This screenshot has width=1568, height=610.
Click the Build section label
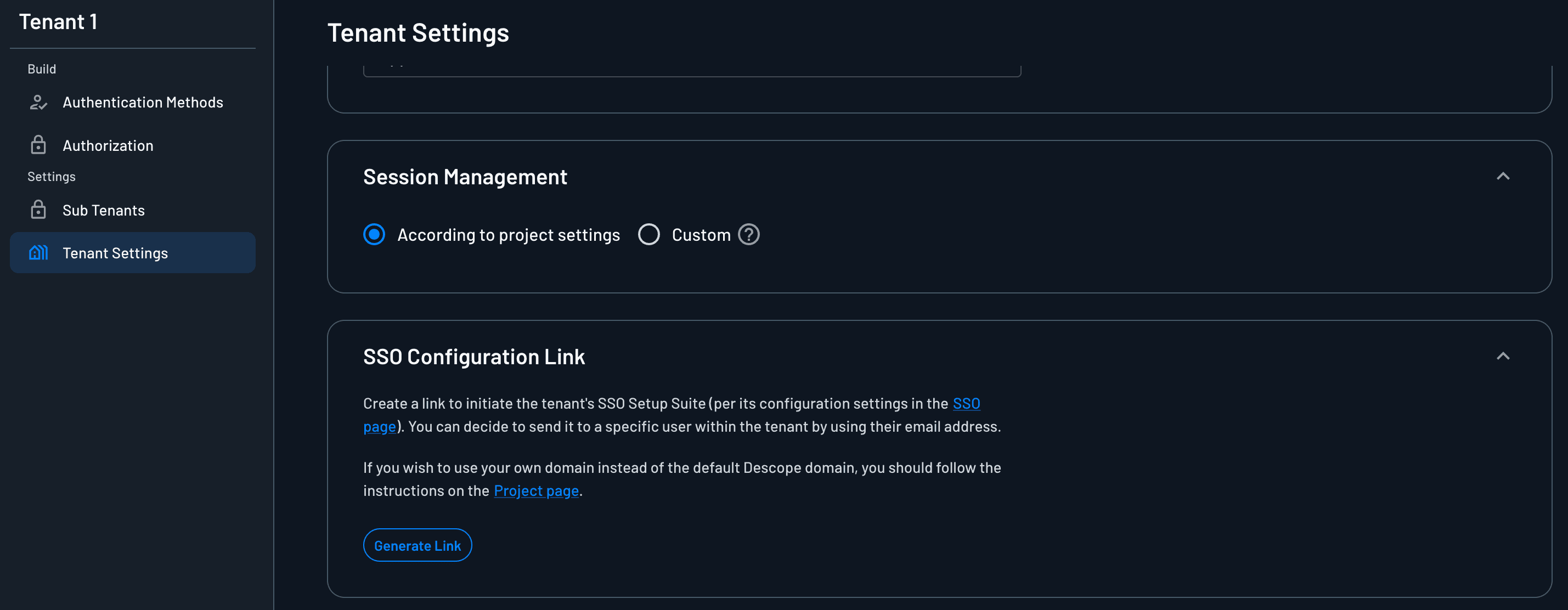pos(41,68)
